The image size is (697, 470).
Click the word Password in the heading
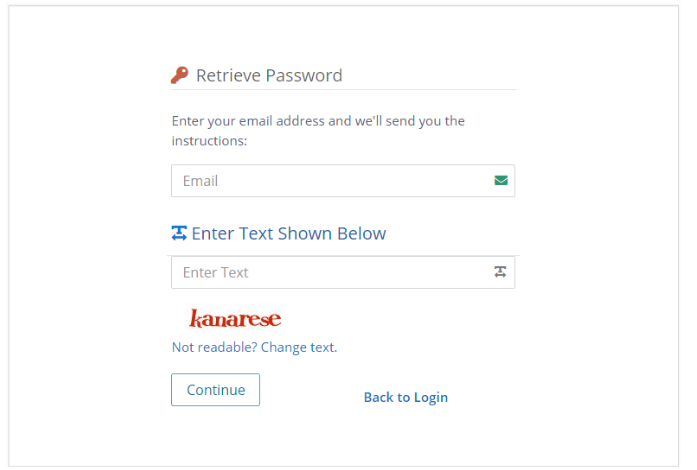pos(303,75)
